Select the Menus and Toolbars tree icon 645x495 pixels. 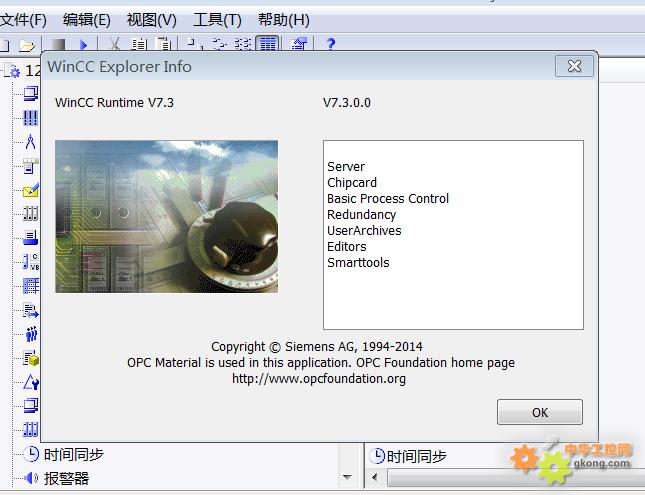click(31, 166)
